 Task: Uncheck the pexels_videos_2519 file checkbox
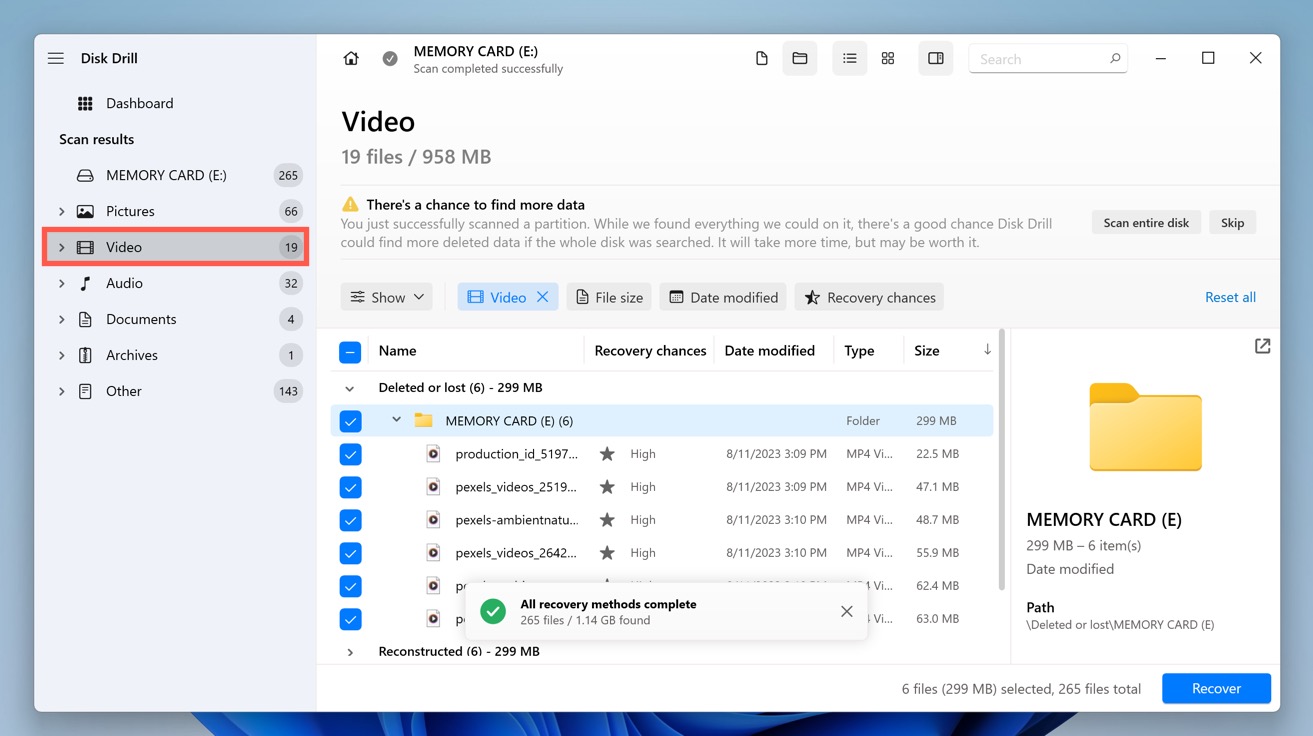tap(350, 487)
